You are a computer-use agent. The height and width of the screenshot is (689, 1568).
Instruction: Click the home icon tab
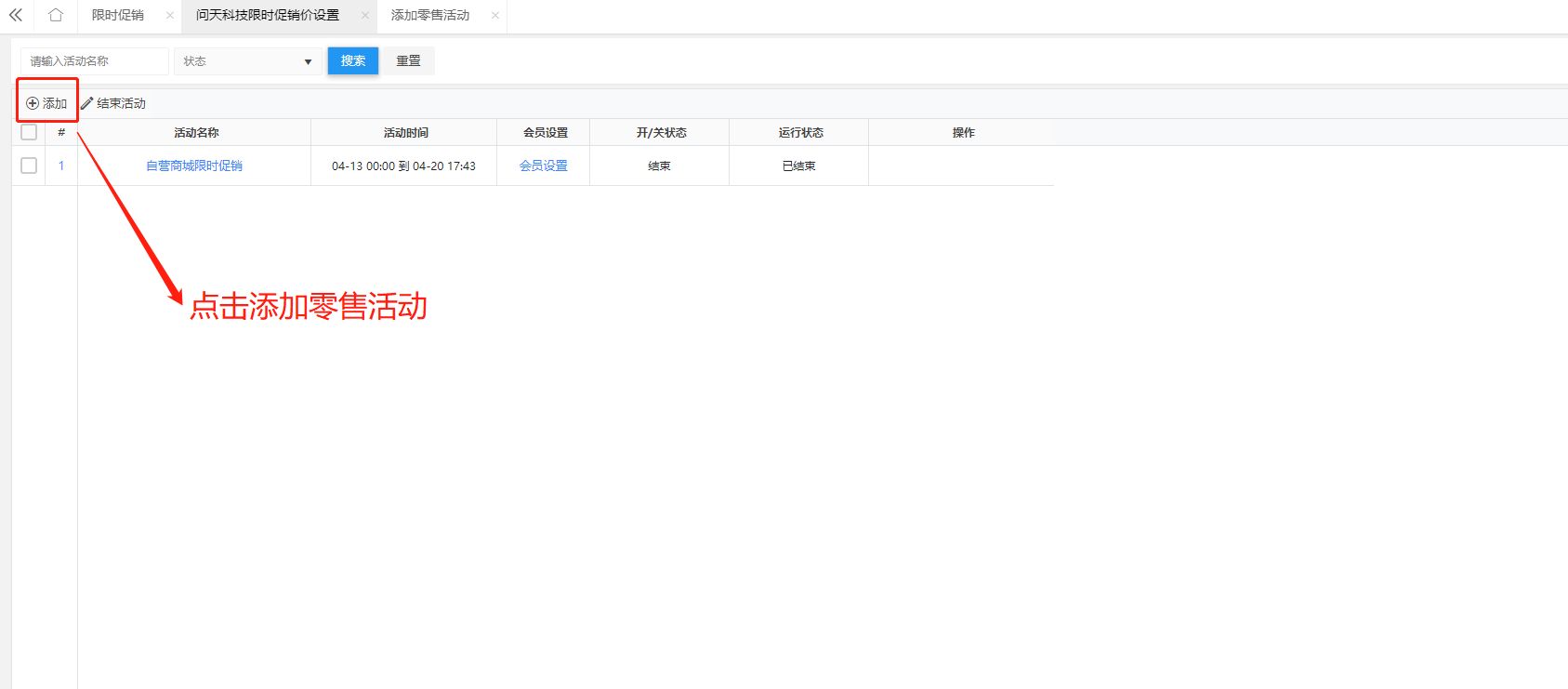tap(56, 15)
